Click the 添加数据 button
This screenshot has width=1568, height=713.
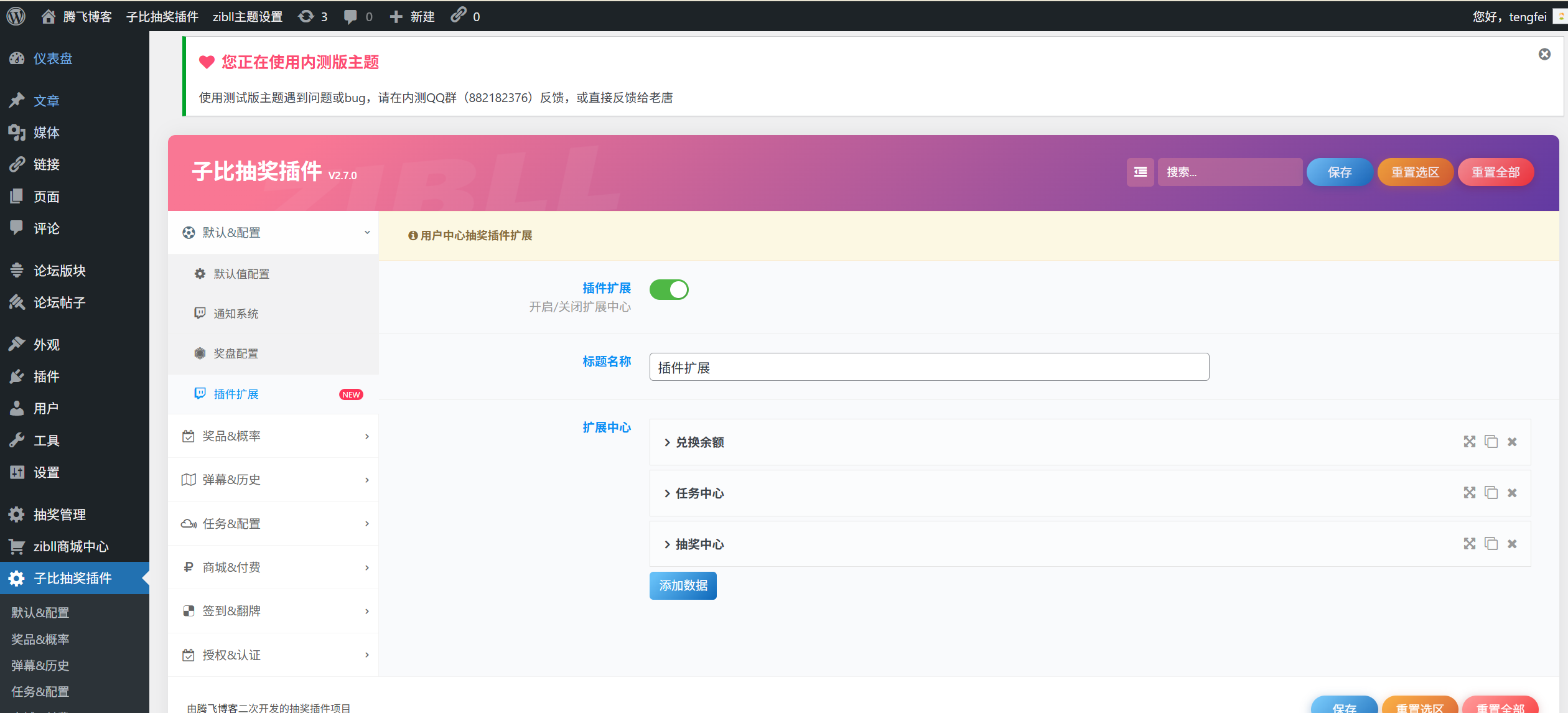[683, 585]
